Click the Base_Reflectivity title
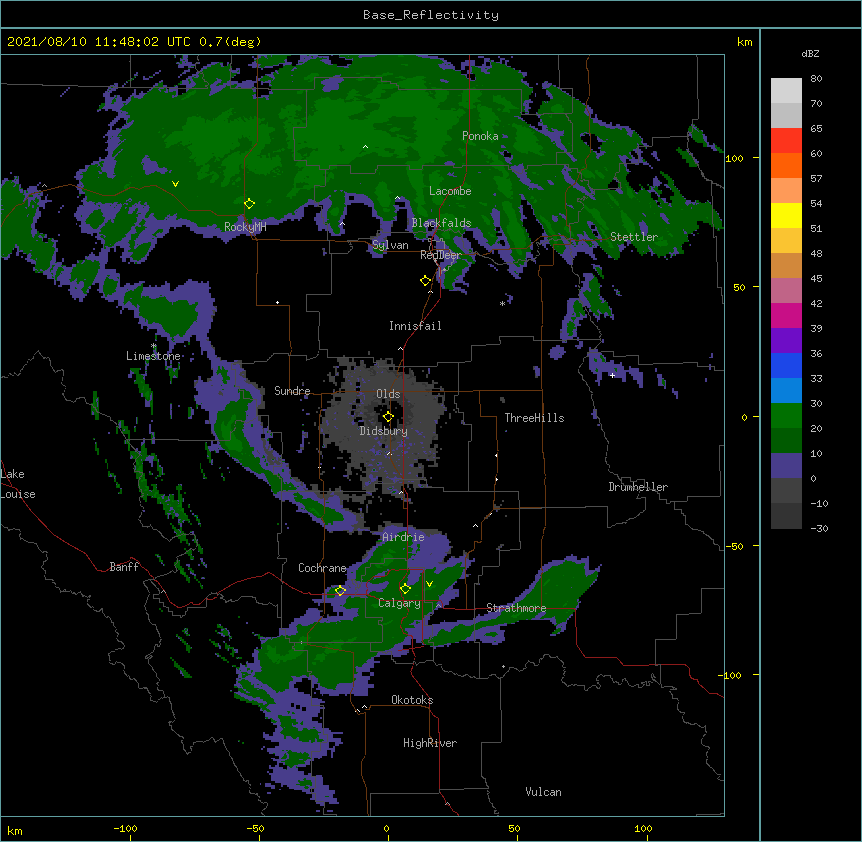 (x=431, y=15)
